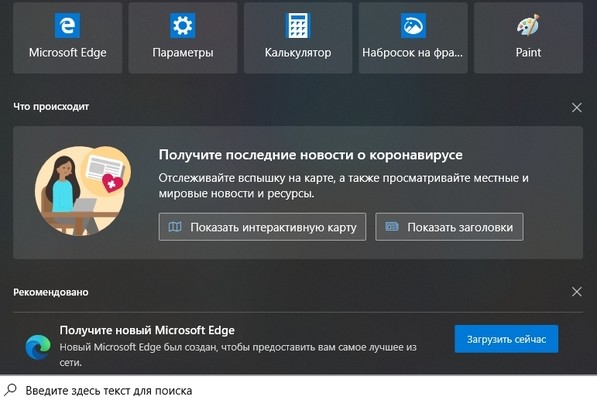Open Параметры settings gear tile
The height and width of the screenshot is (400, 597).
click(x=183, y=38)
